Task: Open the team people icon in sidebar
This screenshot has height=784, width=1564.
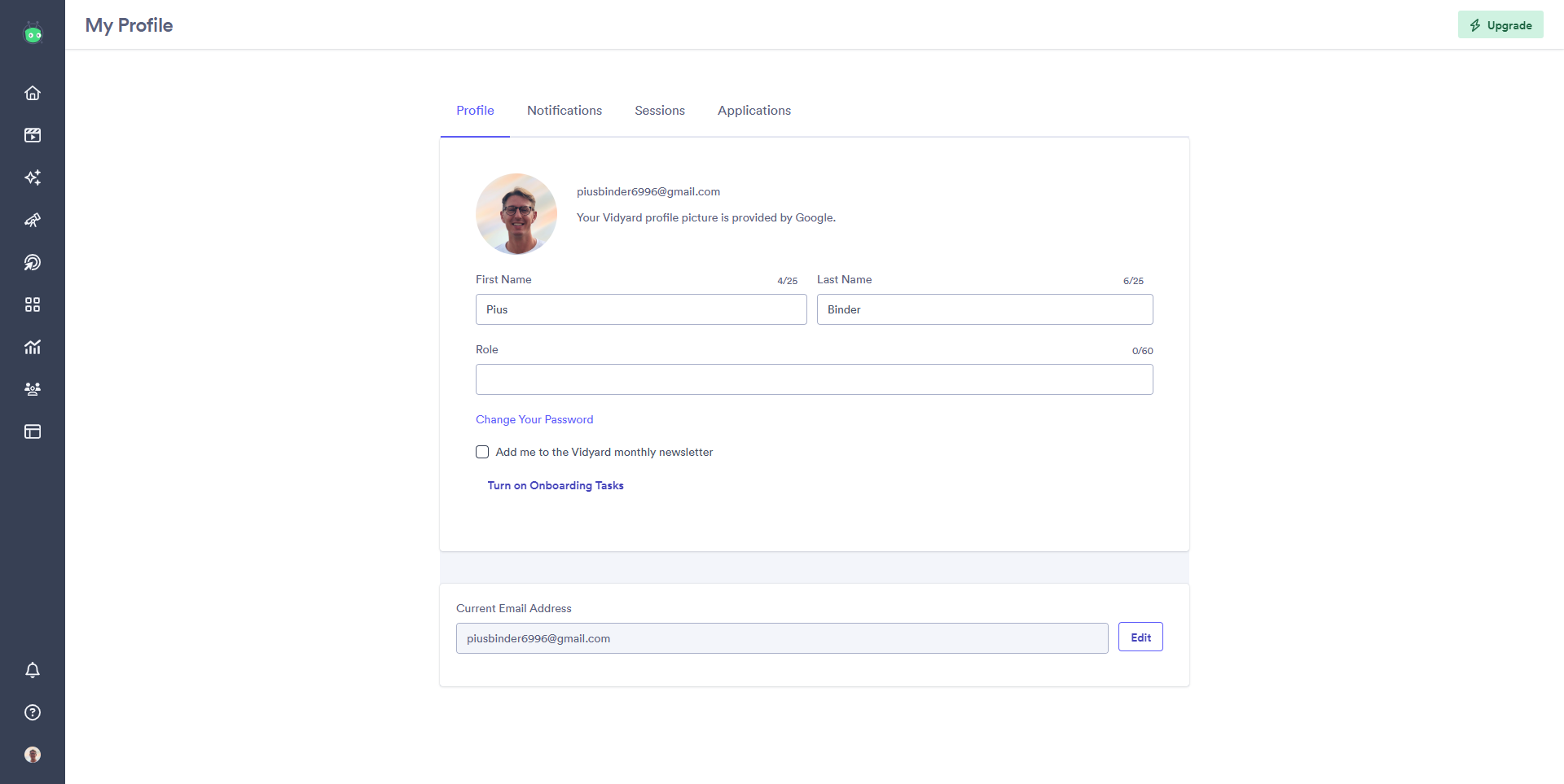Action: 33,389
